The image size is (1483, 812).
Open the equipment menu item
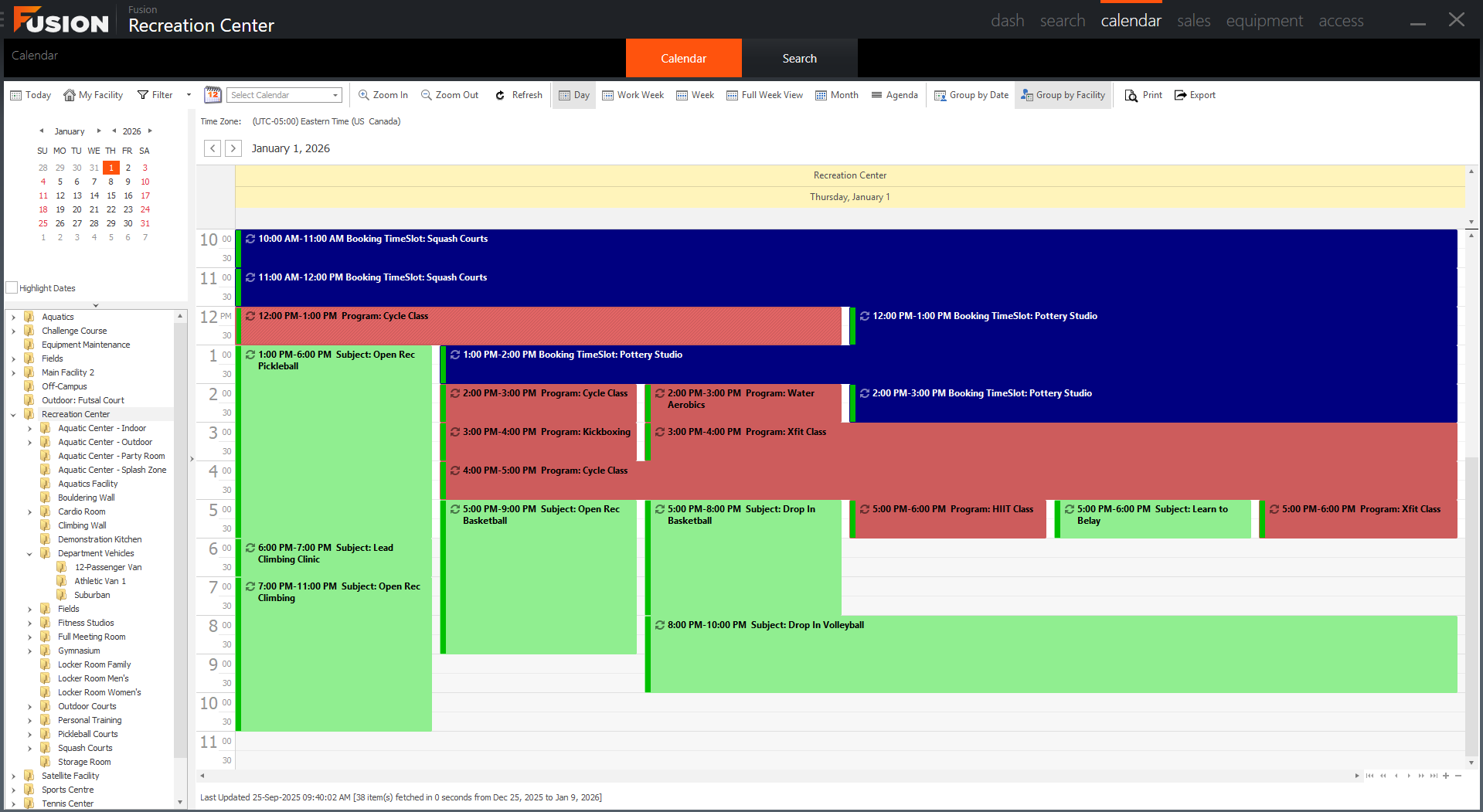pyautogui.click(x=1264, y=21)
